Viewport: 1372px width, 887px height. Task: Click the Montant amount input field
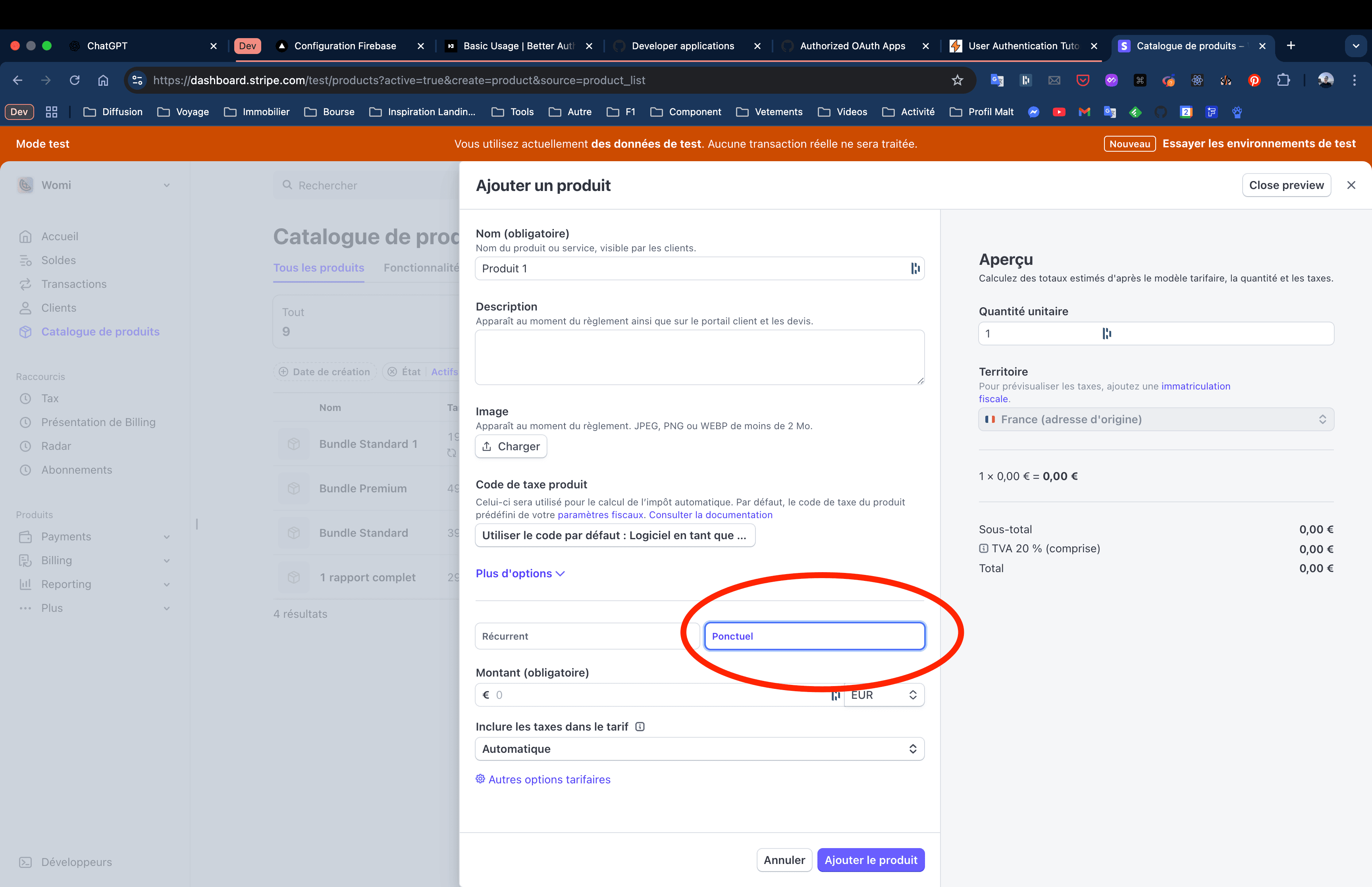pyautogui.click(x=656, y=694)
